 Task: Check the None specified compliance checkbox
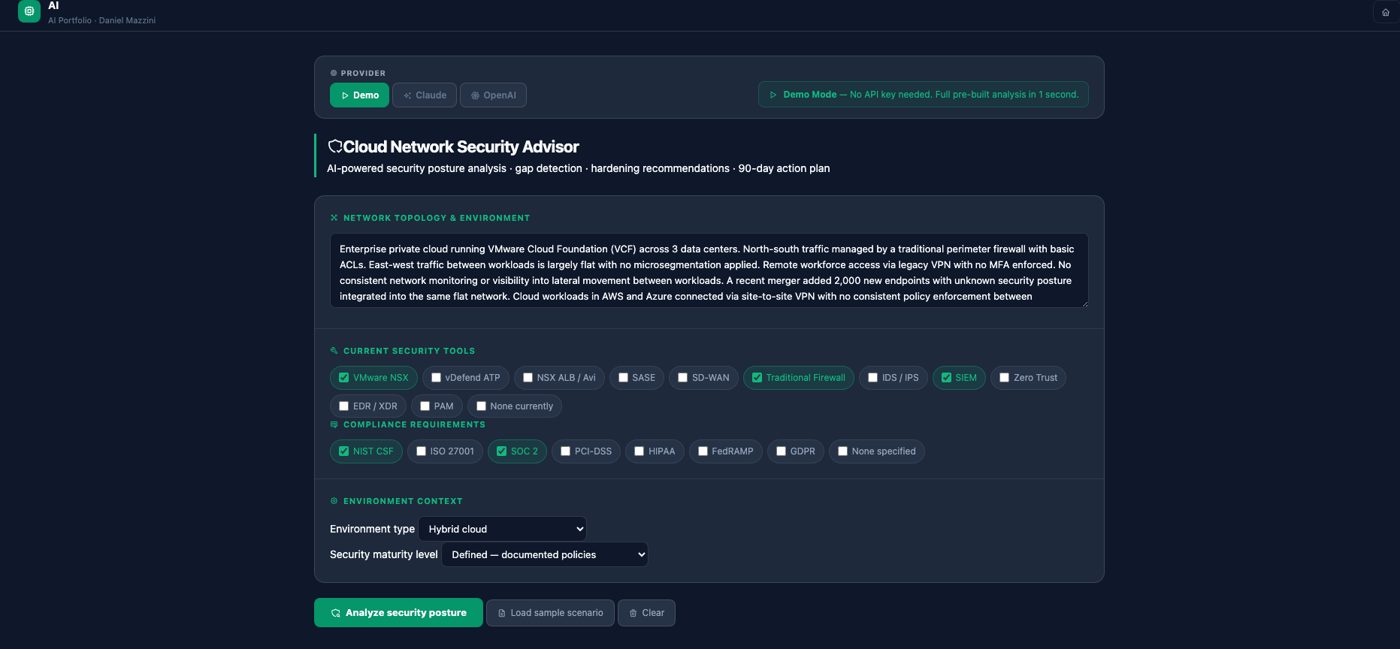pyautogui.click(x=842, y=451)
